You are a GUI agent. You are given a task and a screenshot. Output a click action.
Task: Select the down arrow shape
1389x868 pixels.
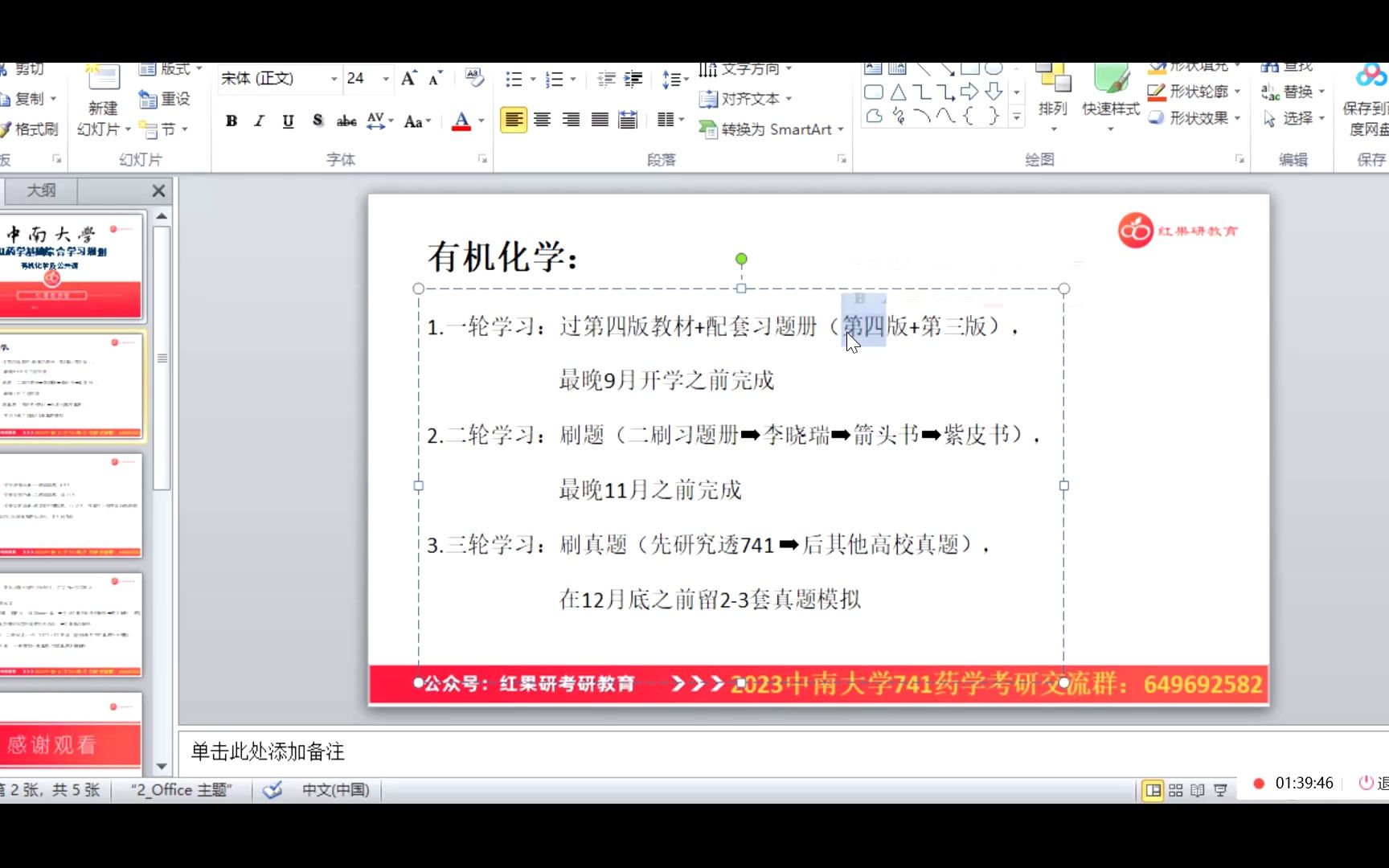click(994, 92)
